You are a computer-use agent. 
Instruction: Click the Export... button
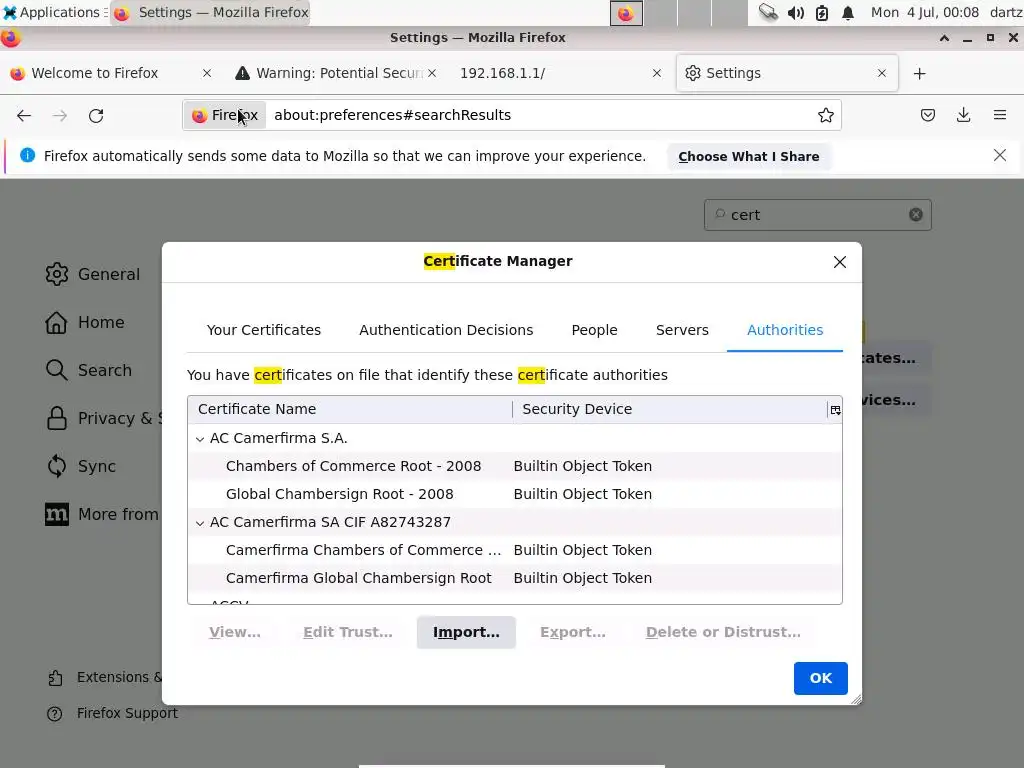(x=573, y=632)
